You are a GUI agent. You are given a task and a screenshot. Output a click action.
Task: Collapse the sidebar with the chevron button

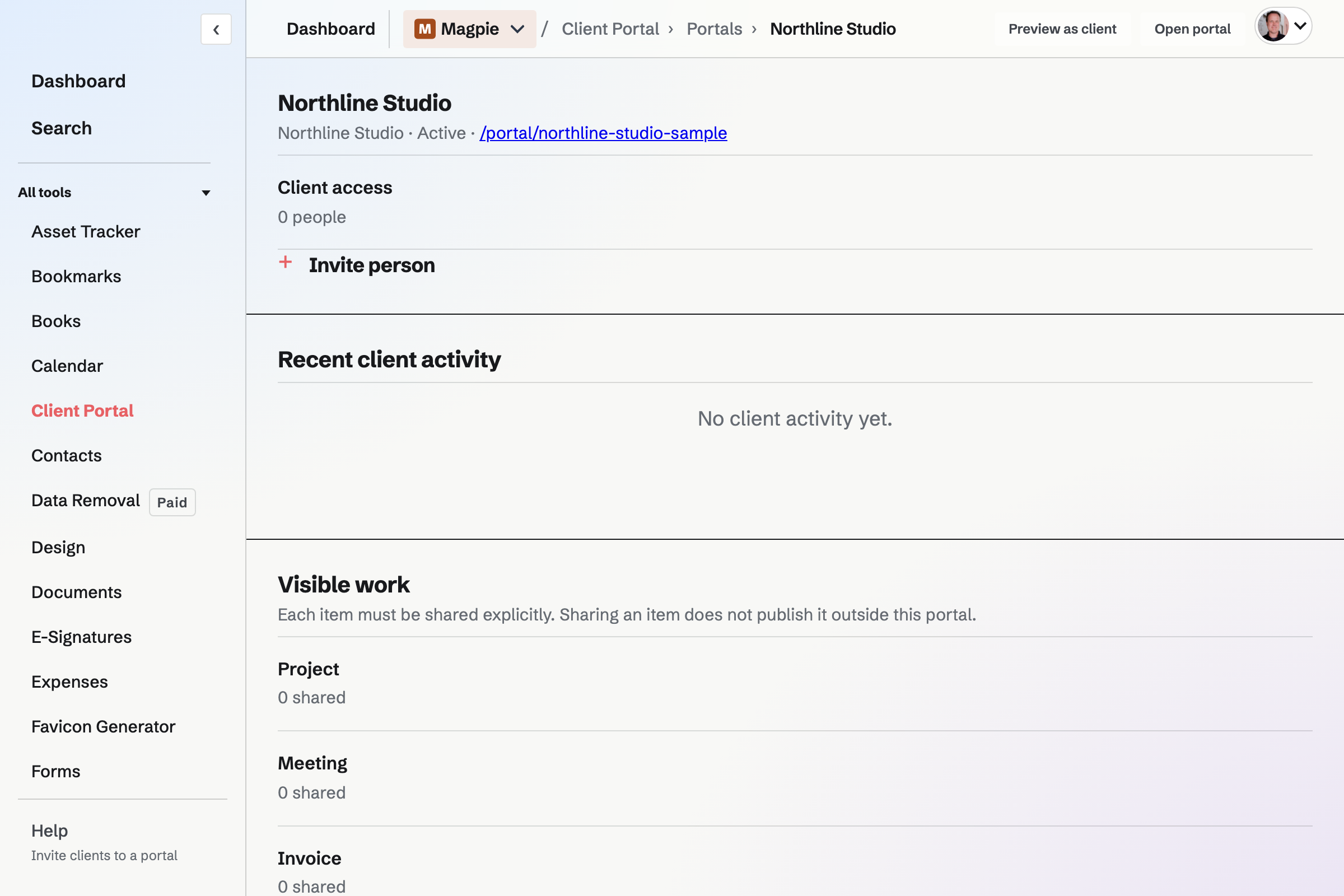(x=216, y=29)
